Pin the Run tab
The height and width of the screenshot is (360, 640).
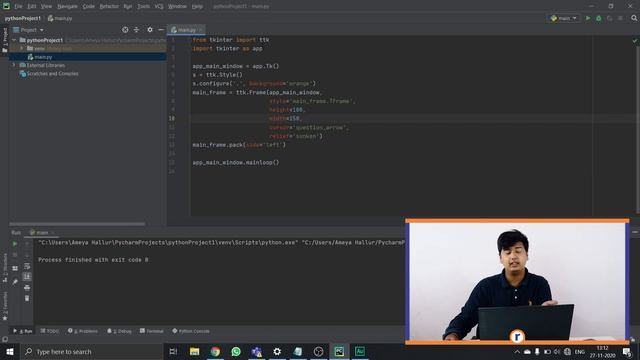pos(15,282)
